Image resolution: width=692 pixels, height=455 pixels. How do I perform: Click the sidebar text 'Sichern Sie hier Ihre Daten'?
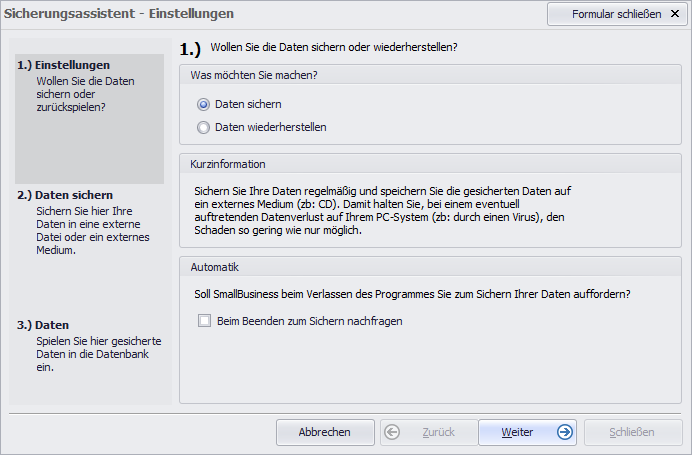(x=93, y=230)
